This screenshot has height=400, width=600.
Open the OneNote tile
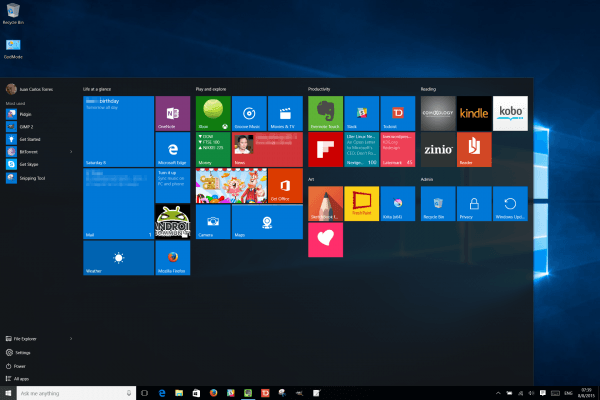(173, 113)
